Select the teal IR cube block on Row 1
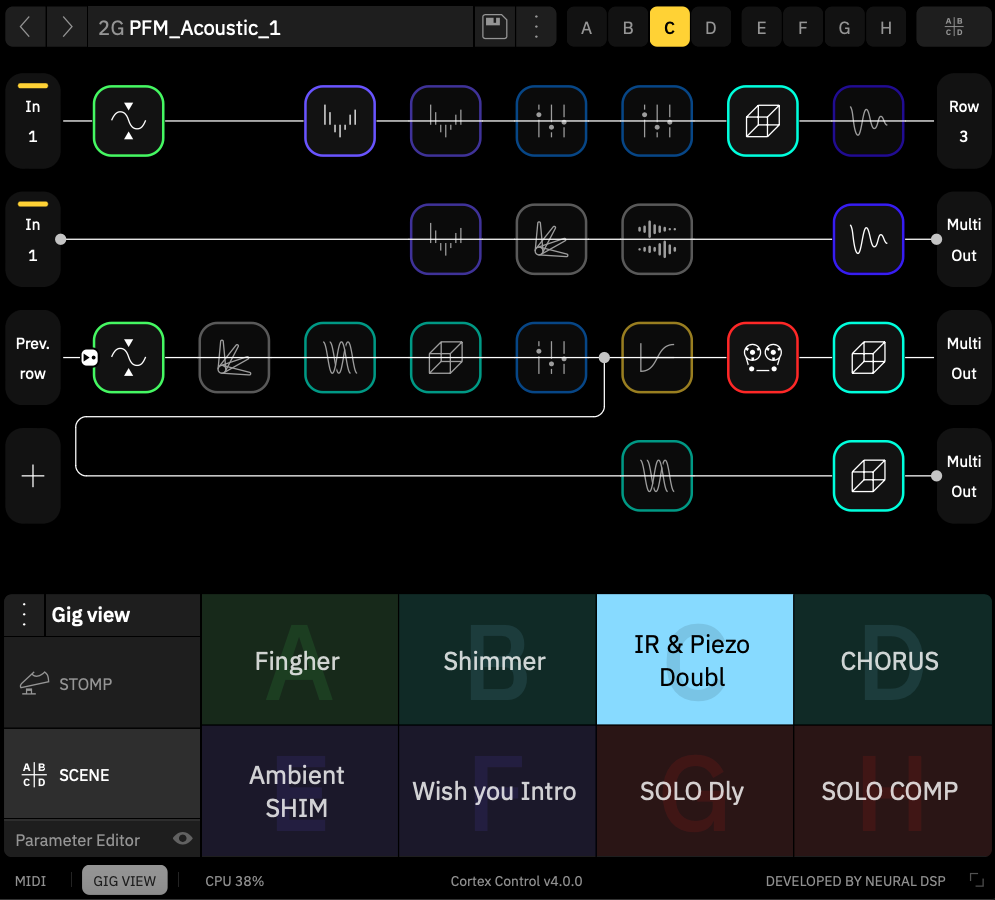Screen dimensions: 995x900 pos(762,122)
